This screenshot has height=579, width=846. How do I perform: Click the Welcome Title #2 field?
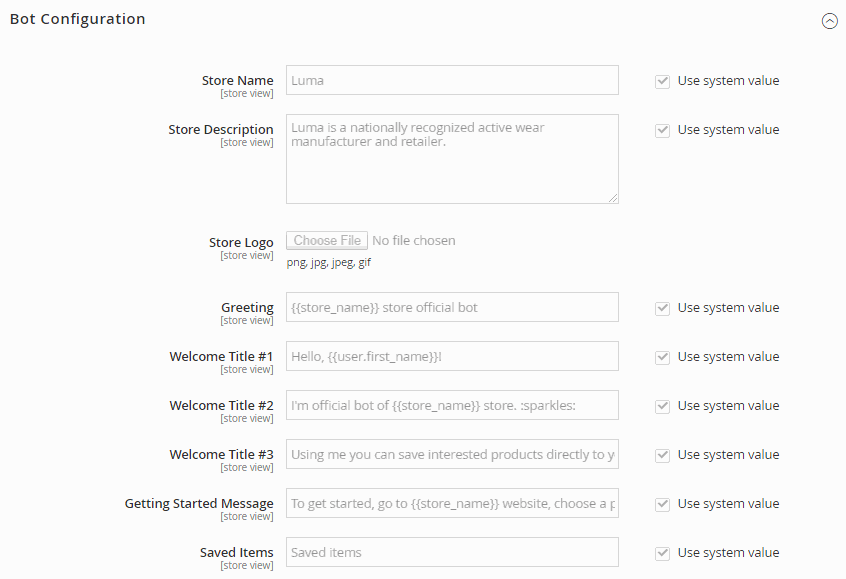452,405
